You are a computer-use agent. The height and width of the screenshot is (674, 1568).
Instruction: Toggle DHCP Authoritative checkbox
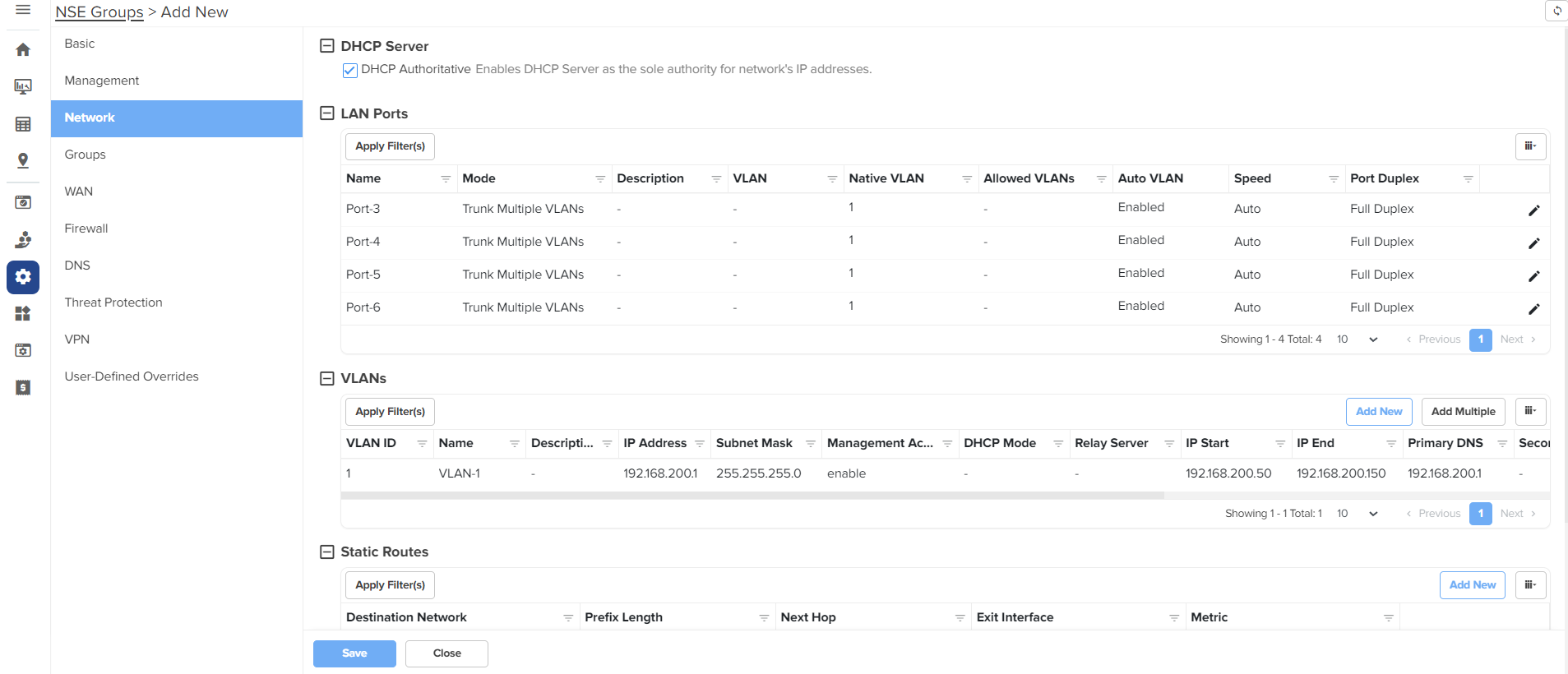(x=350, y=70)
